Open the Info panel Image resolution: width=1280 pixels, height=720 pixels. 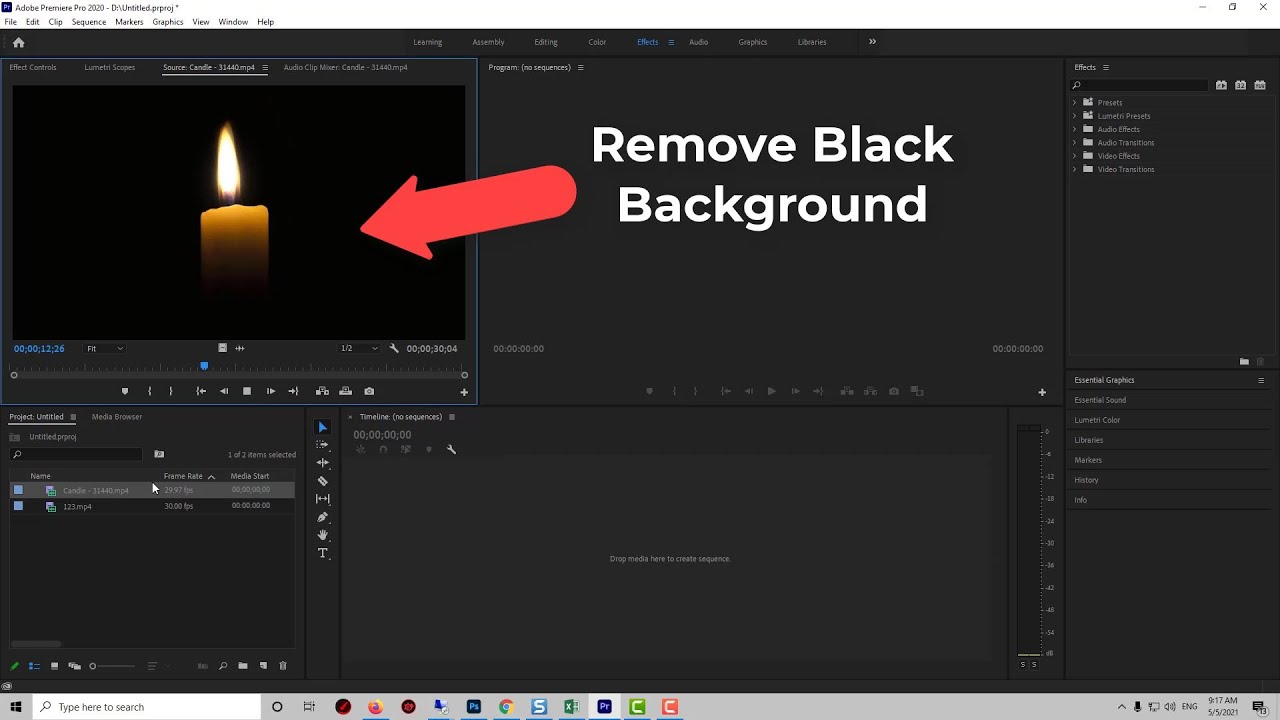pyautogui.click(x=1080, y=500)
